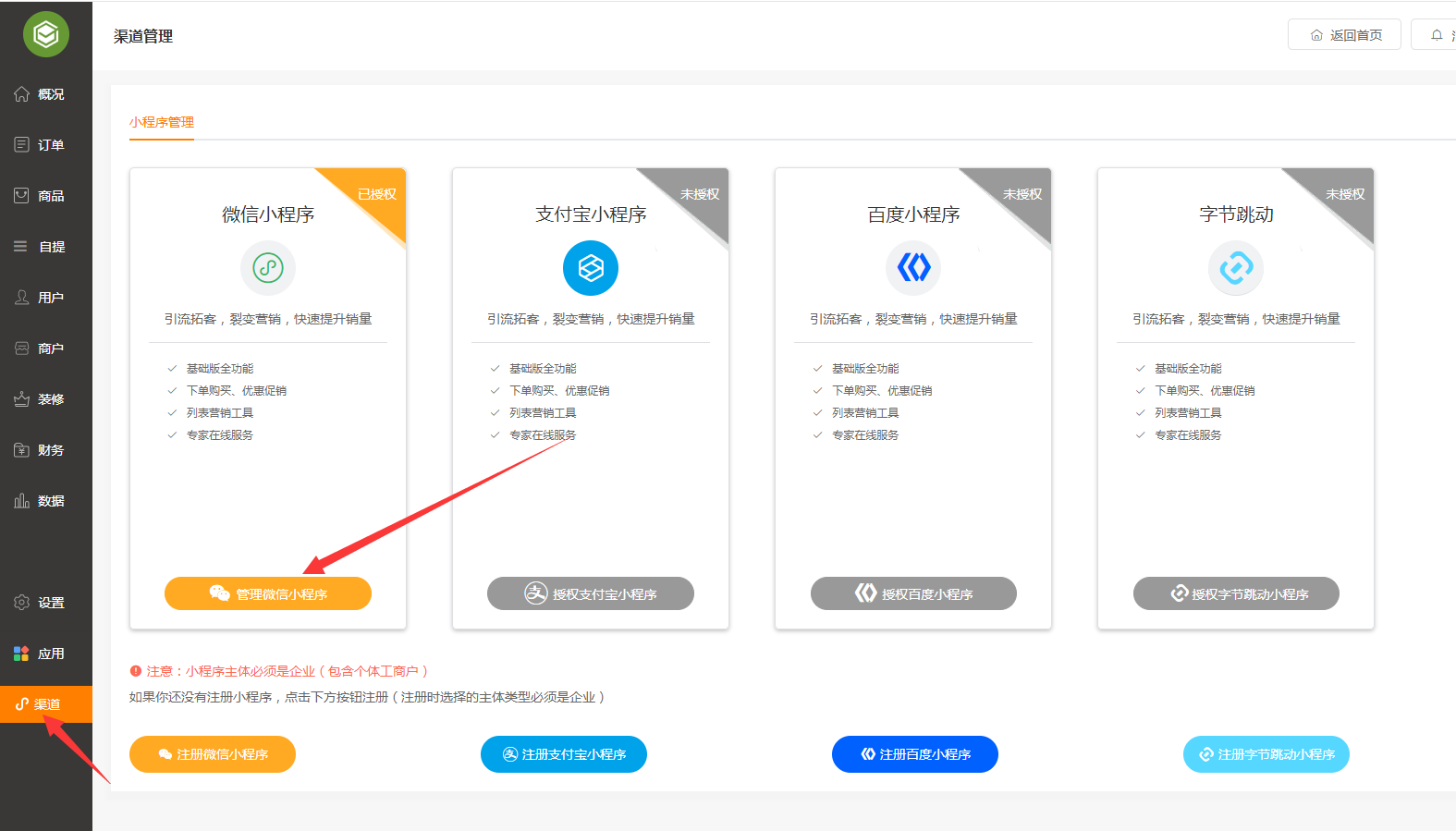Click 列表营销工具 in the Baidu card
The image size is (1456, 831).
pyautogui.click(x=865, y=413)
